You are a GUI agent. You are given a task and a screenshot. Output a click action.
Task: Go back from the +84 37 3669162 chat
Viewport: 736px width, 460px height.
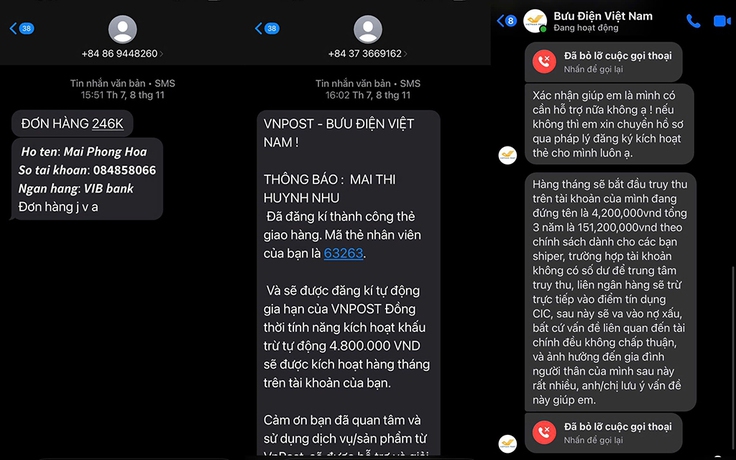click(x=267, y=28)
